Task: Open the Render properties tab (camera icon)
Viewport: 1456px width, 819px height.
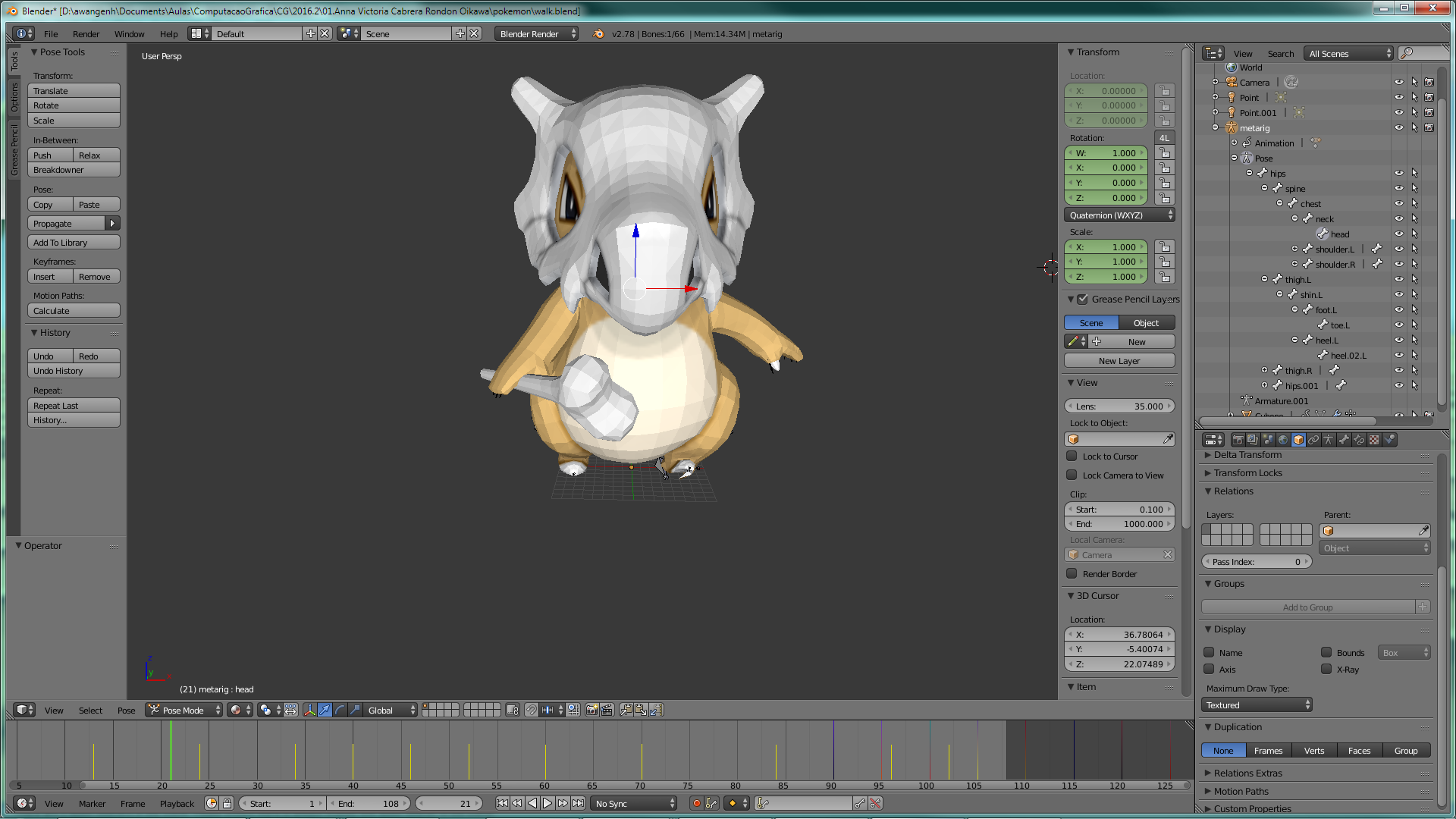Action: coord(1238,440)
